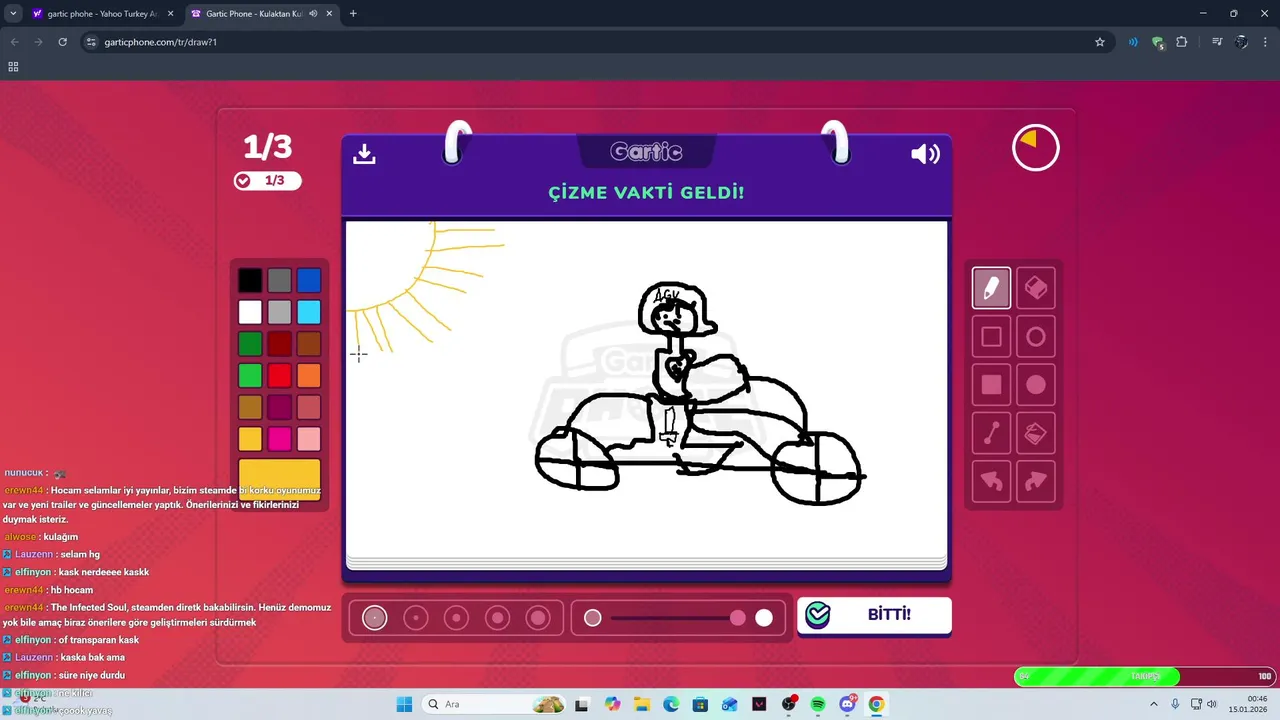This screenshot has height=720, width=1280.
Task: Go back to the previous page
Action: (x=13, y=42)
